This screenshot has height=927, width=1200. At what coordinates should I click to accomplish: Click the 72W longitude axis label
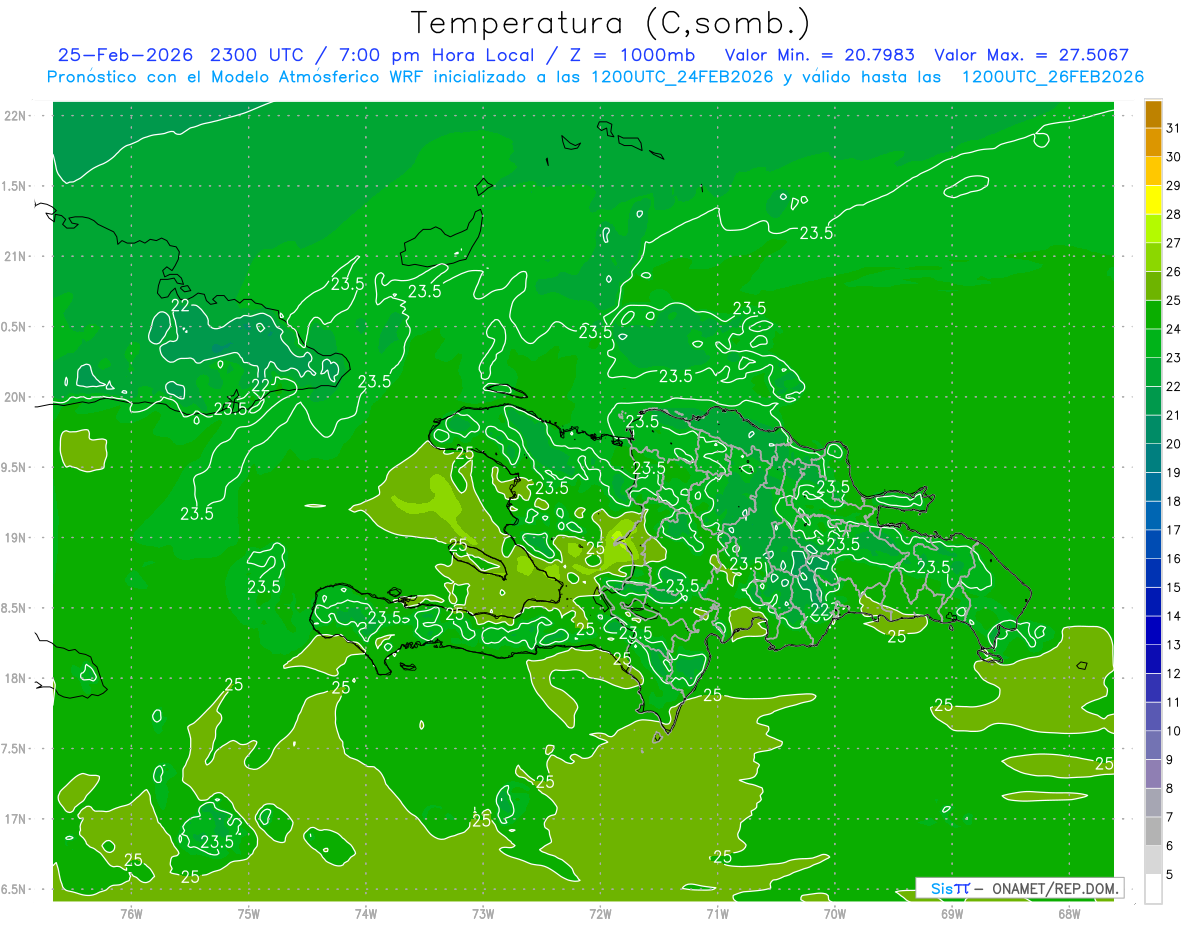600,913
